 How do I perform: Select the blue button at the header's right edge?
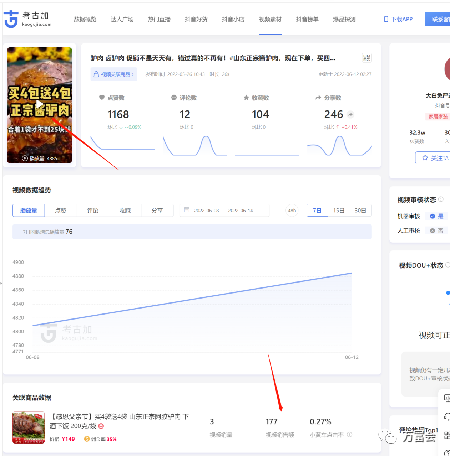coord(437,19)
